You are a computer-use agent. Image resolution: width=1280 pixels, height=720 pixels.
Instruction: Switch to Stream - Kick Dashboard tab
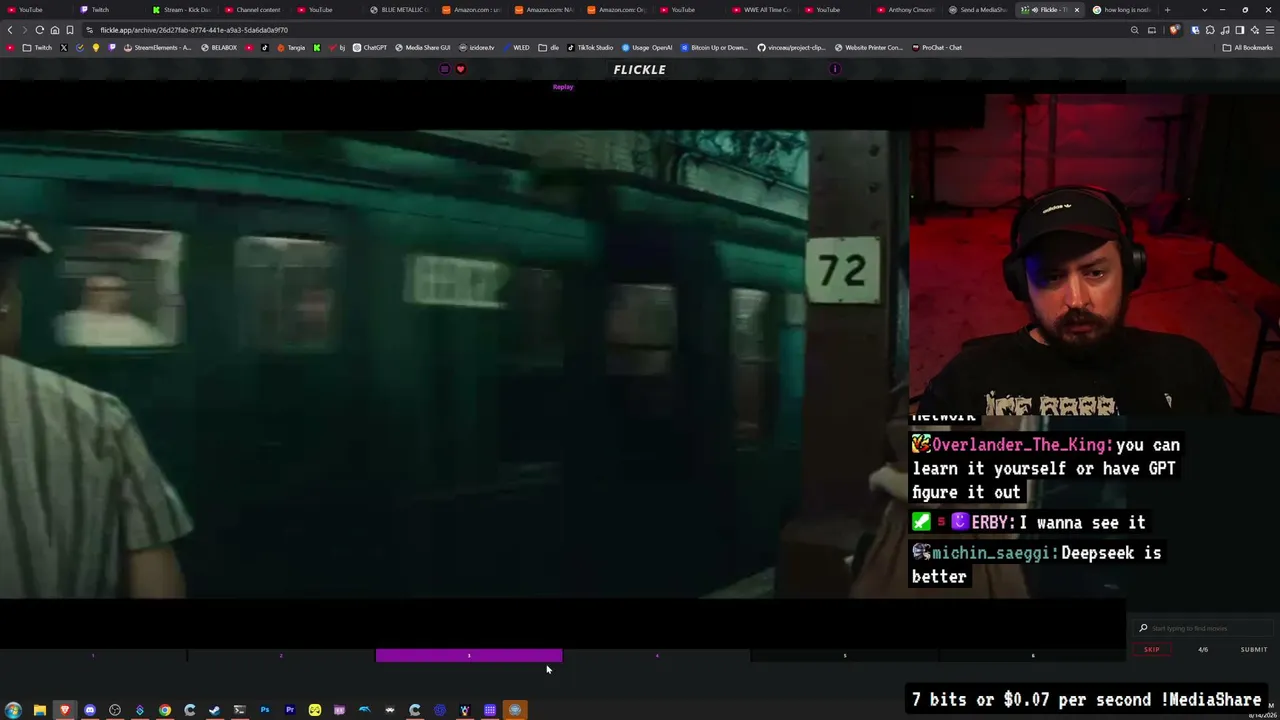click(182, 10)
